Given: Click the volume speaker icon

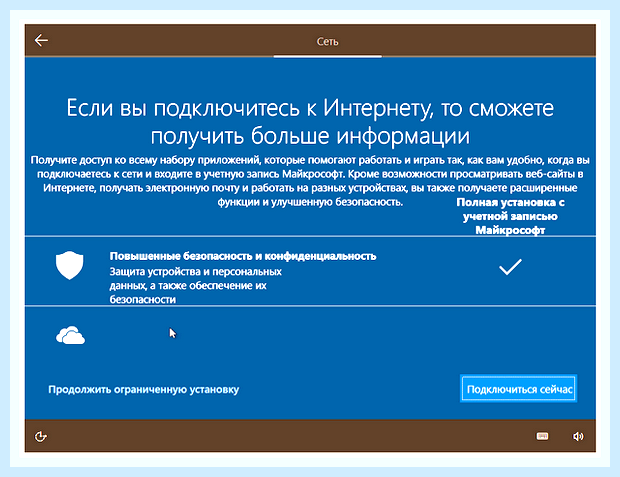Looking at the screenshot, I should pos(578,436).
